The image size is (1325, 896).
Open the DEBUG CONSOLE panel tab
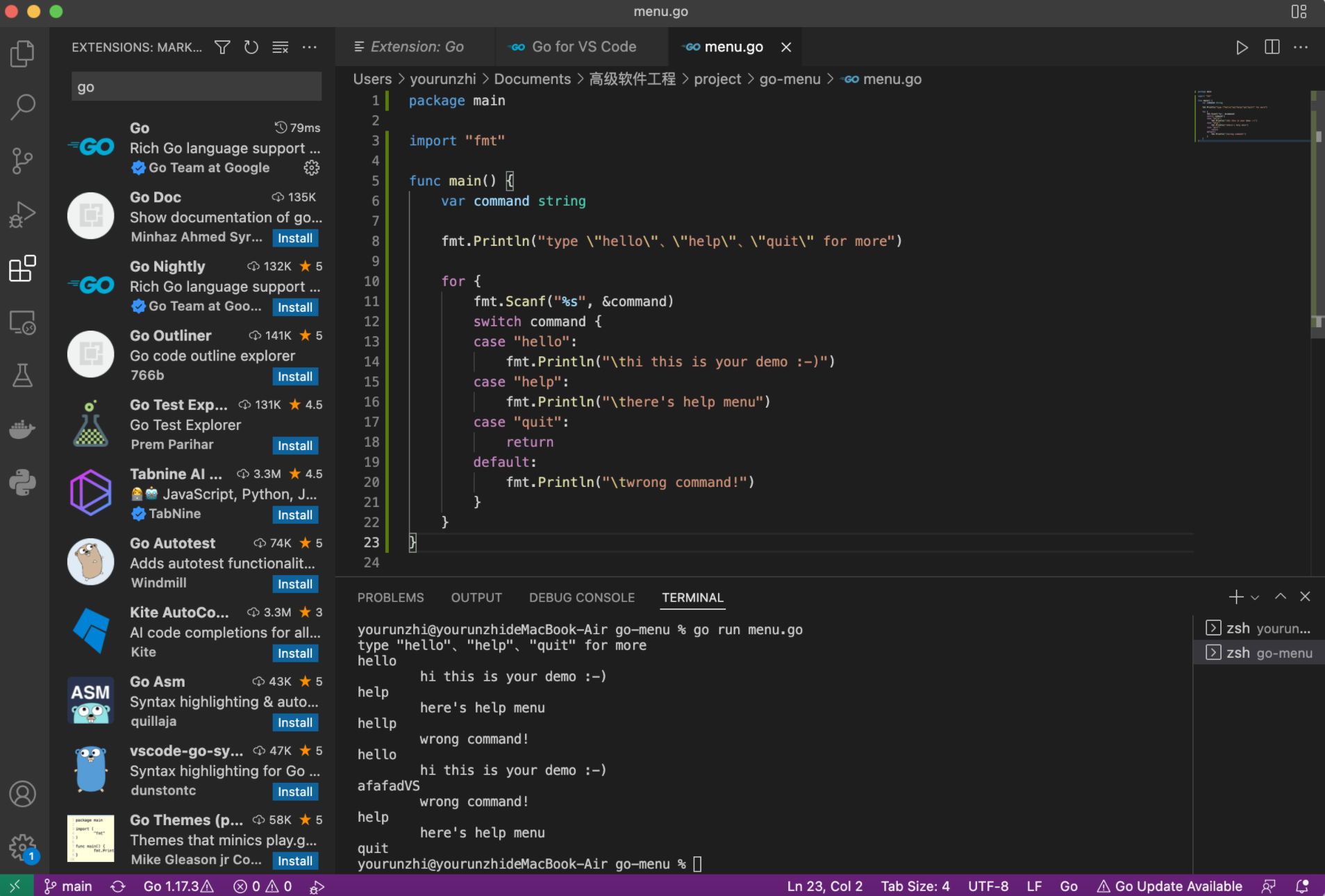(582, 597)
